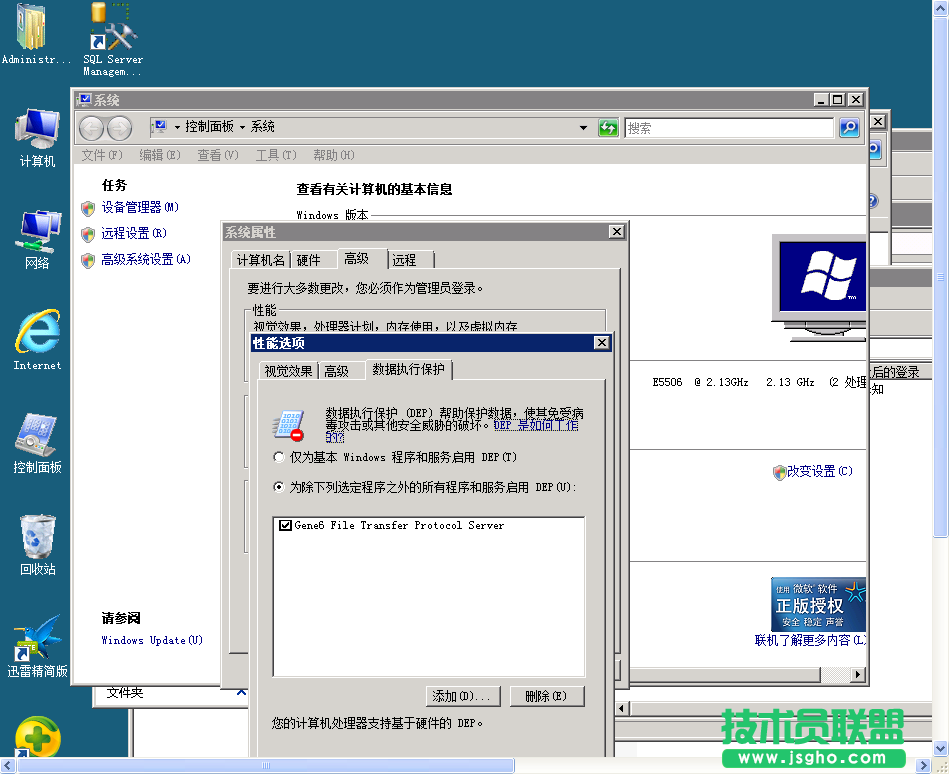Open the 改变设置(C) link
The image size is (949, 774).
[818, 471]
